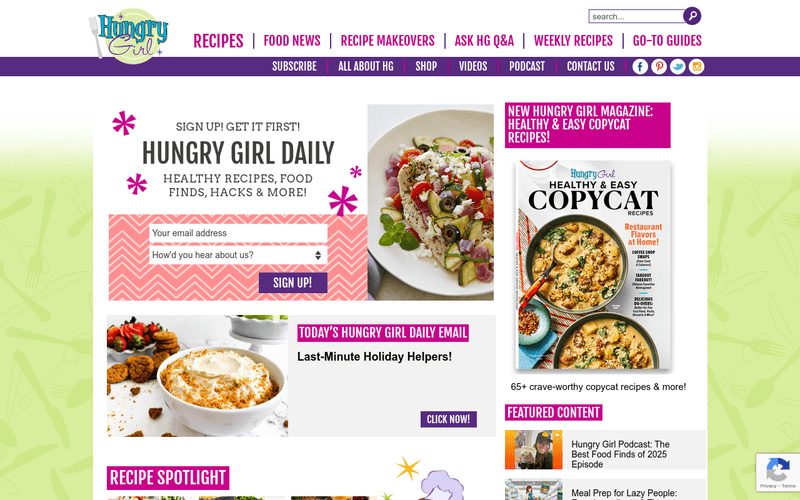Open the Last-Minute Holiday Helpers headline
This screenshot has height=500, width=800.
[x=374, y=357]
